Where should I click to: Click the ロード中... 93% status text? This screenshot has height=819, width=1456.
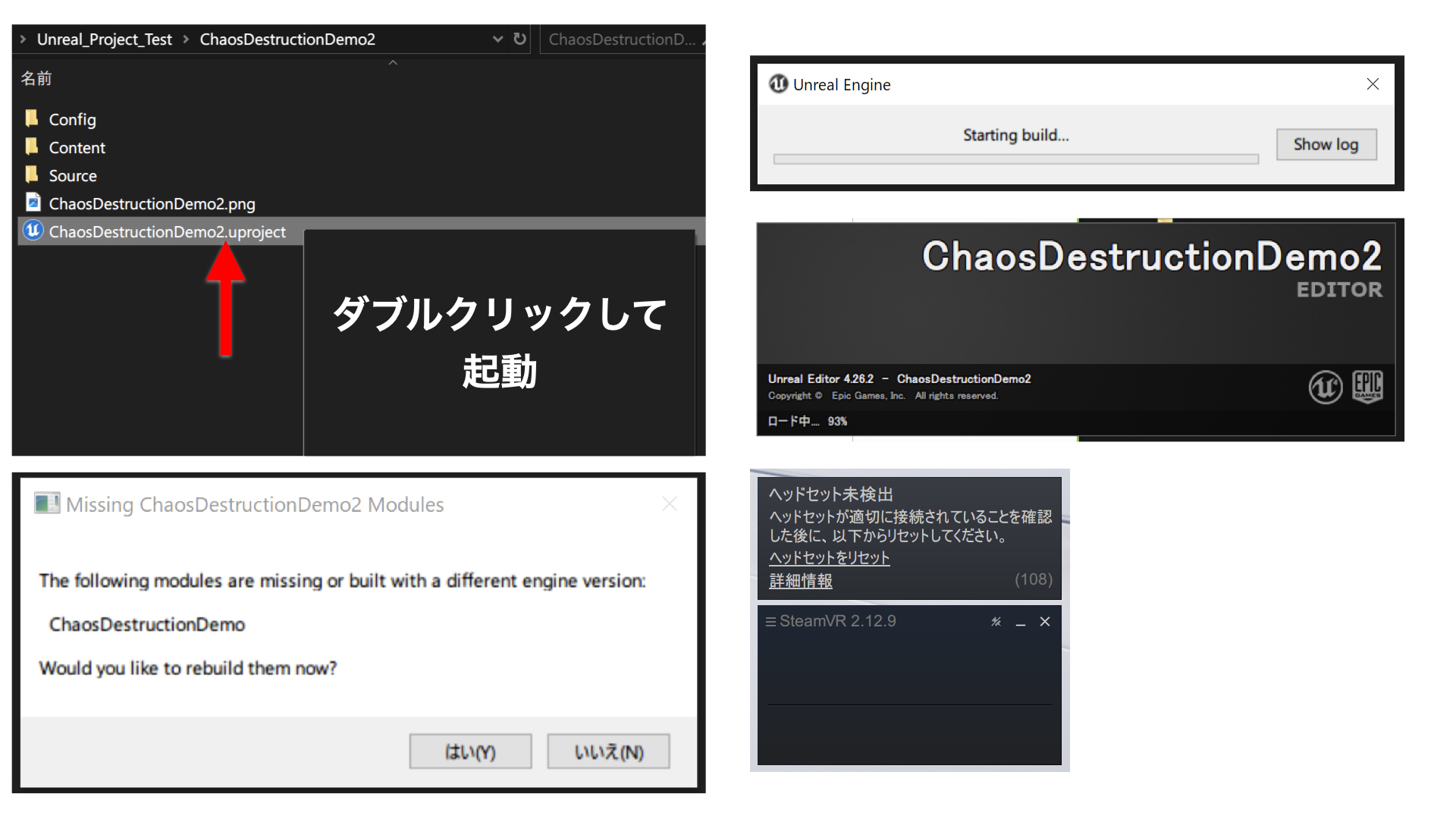[x=807, y=422]
